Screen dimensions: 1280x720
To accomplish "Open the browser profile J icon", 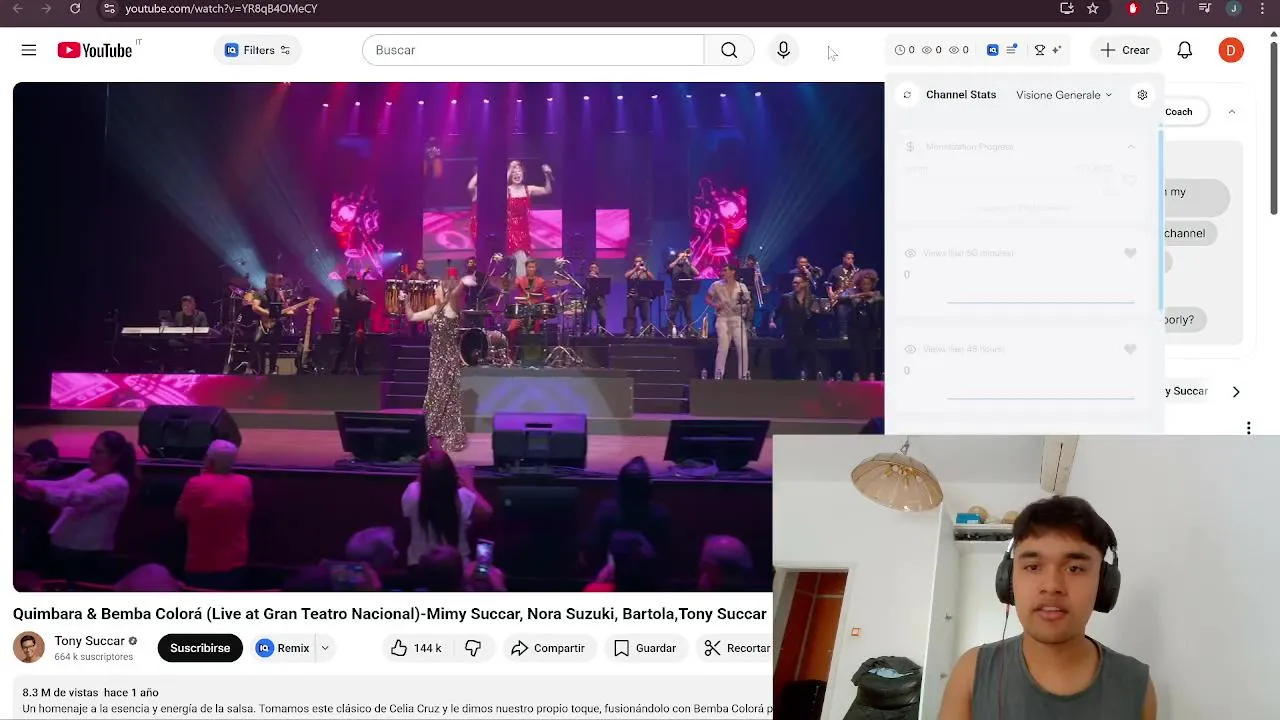I will click(1234, 8).
